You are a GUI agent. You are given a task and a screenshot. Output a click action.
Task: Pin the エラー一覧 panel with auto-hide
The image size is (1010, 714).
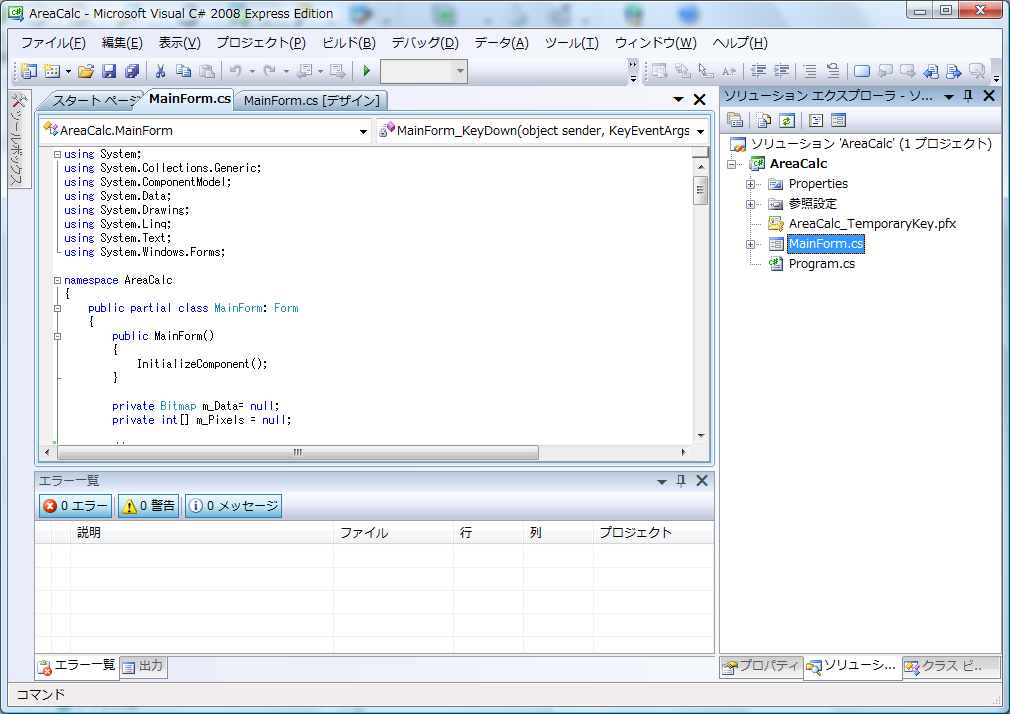681,481
